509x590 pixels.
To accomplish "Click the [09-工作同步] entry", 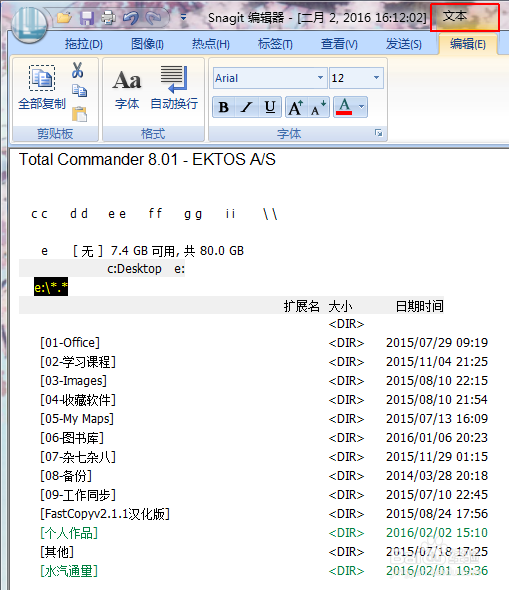I will click(78, 495).
